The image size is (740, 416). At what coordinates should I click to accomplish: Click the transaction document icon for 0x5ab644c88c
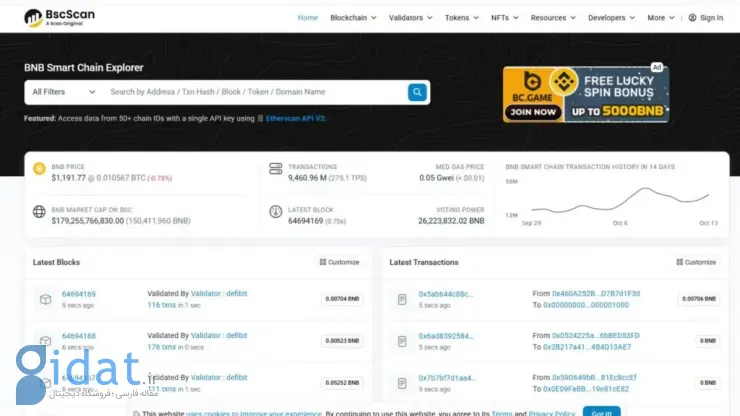click(x=402, y=299)
